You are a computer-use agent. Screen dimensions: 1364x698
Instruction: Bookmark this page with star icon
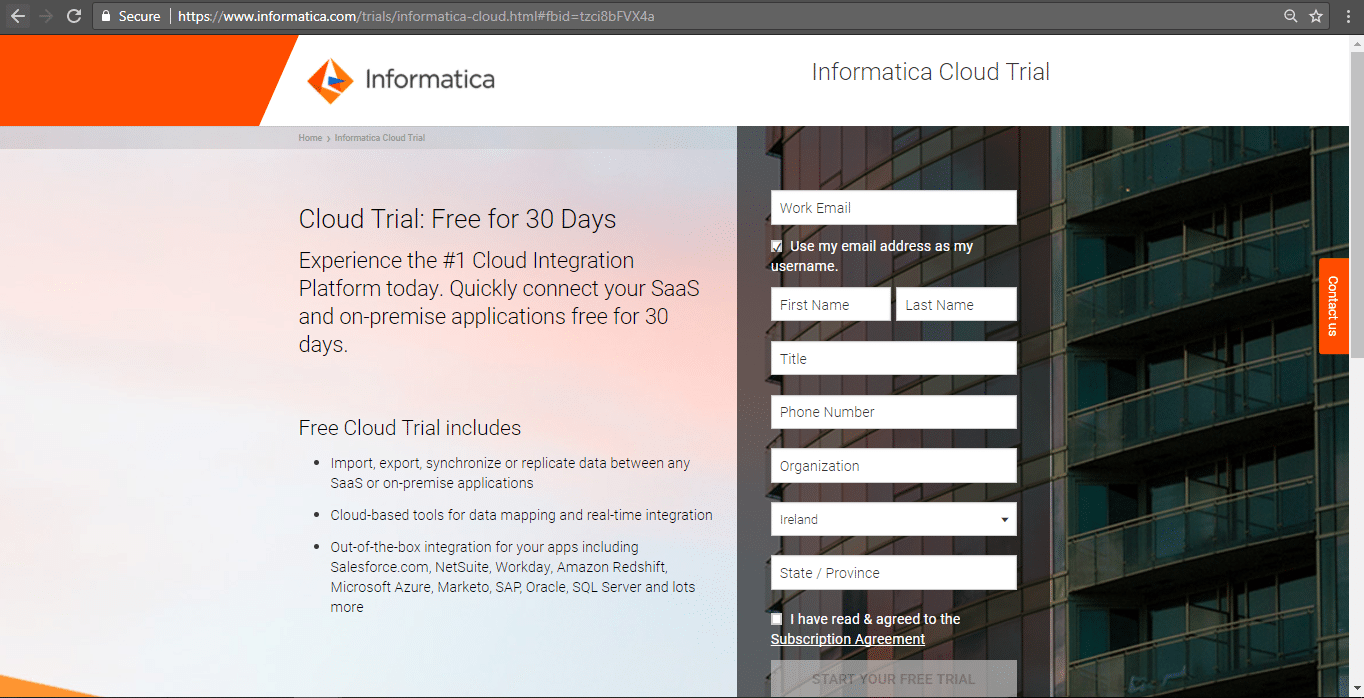(1316, 16)
